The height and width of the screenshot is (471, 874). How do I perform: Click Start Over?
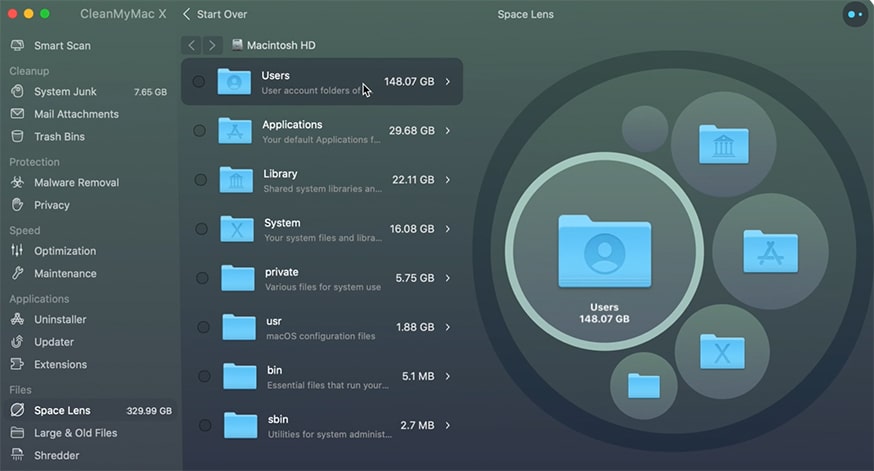(215, 14)
